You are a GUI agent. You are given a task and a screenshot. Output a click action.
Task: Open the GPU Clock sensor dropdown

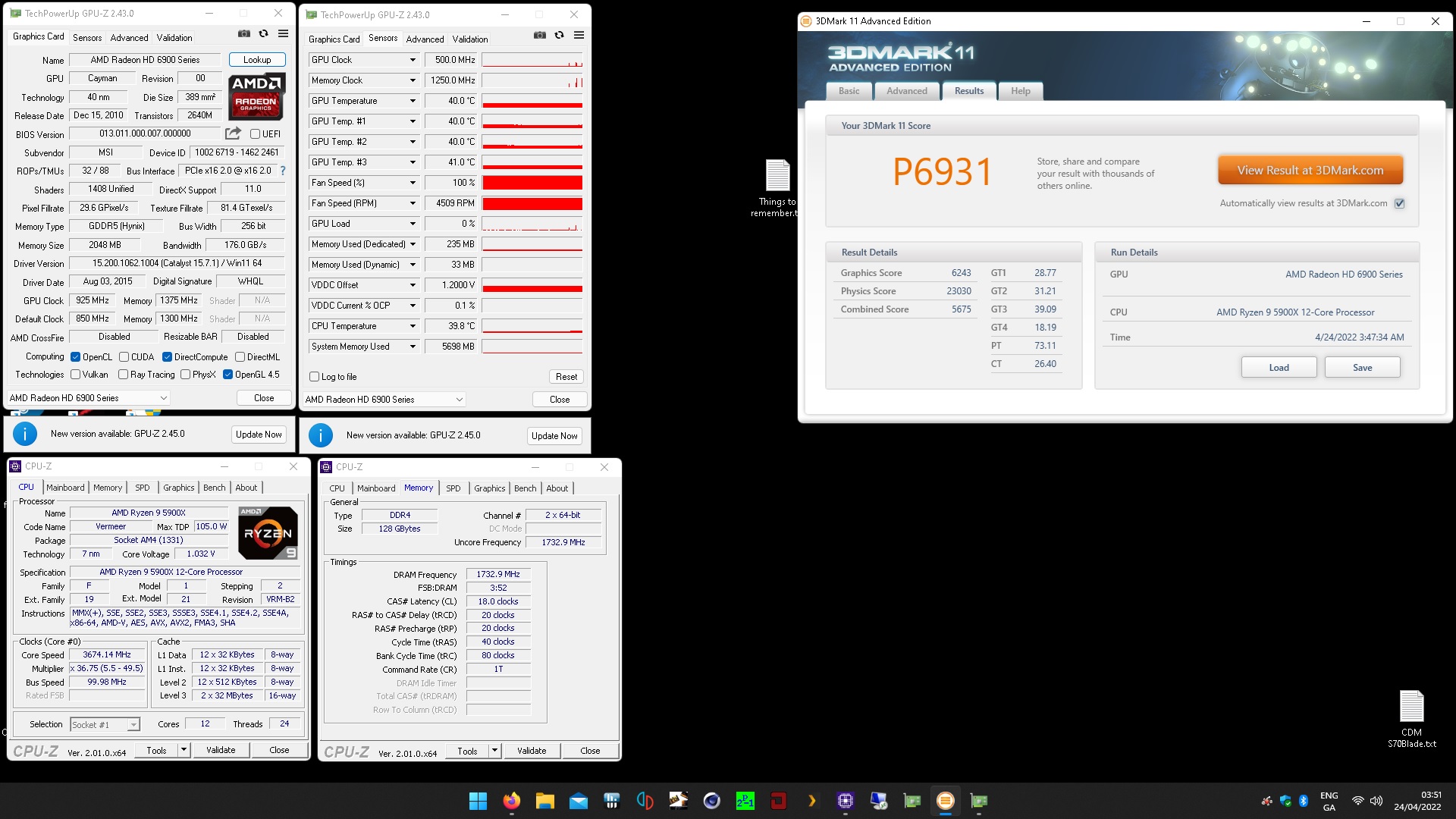(x=413, y=60)
